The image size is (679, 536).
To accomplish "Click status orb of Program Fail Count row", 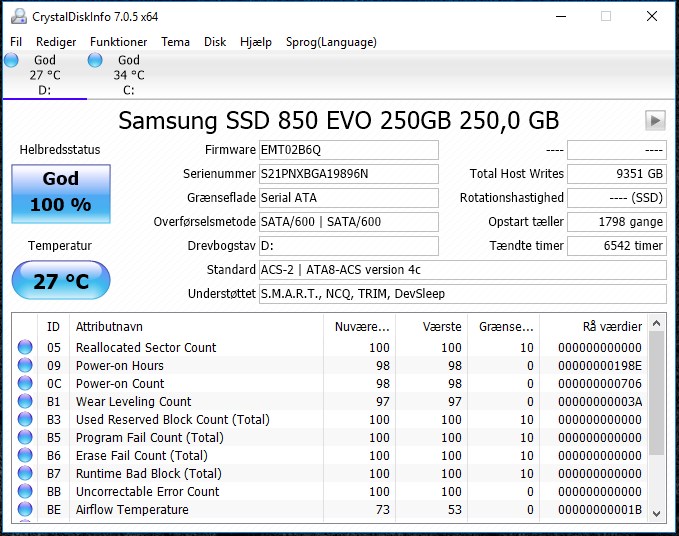I will (x=25, y=437).
